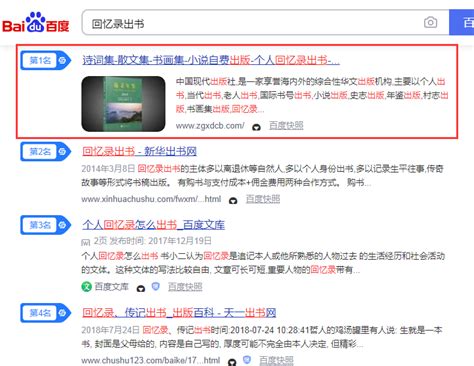Open 回忆录出书 - 新华出书网 result

139,151
